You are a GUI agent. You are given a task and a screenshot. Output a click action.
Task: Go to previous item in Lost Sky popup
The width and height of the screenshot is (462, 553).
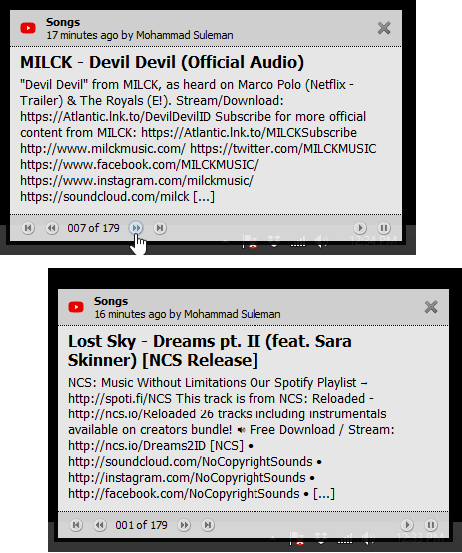(x=100, y=525)
